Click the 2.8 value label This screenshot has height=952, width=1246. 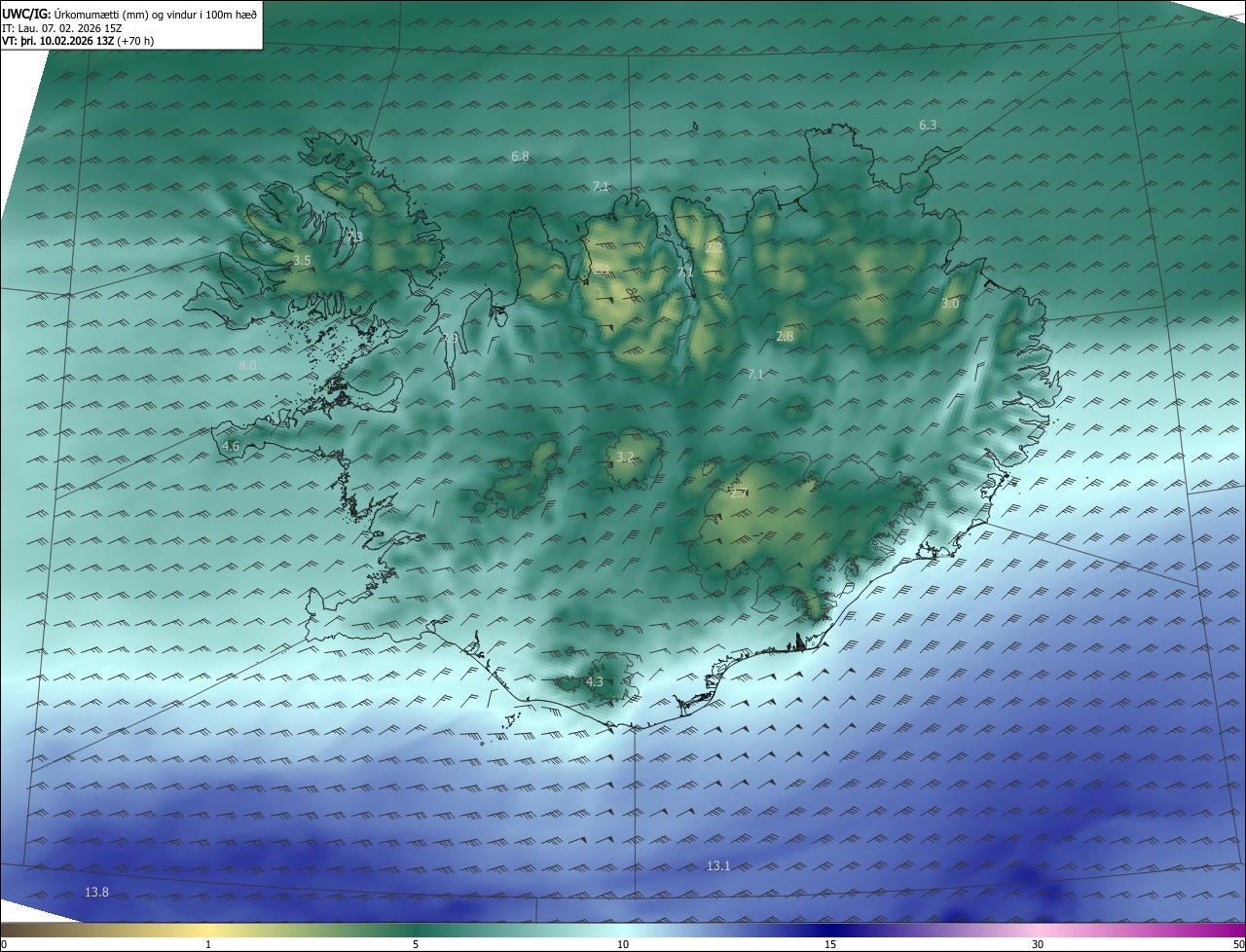pos(785,336)
